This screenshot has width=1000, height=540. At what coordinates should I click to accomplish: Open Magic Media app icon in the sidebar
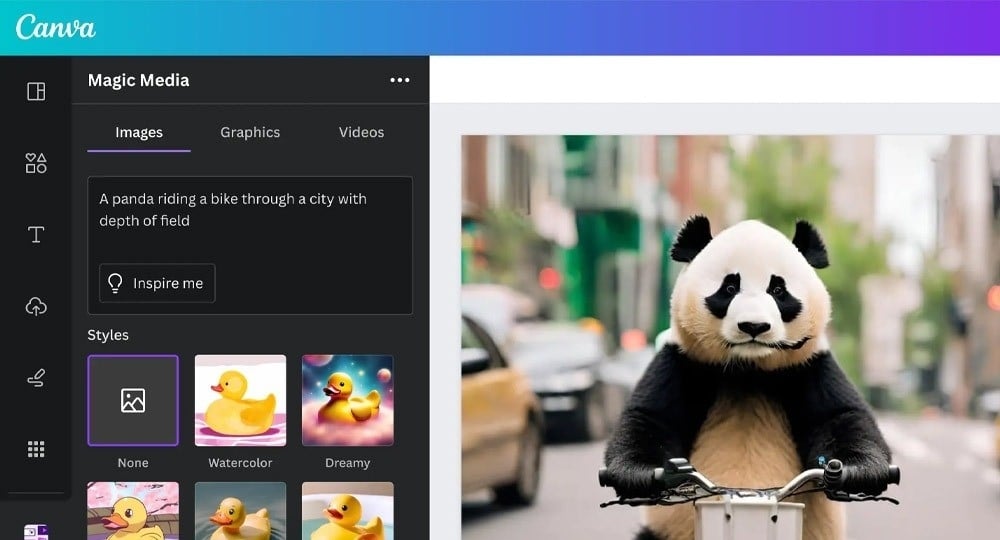36,532
